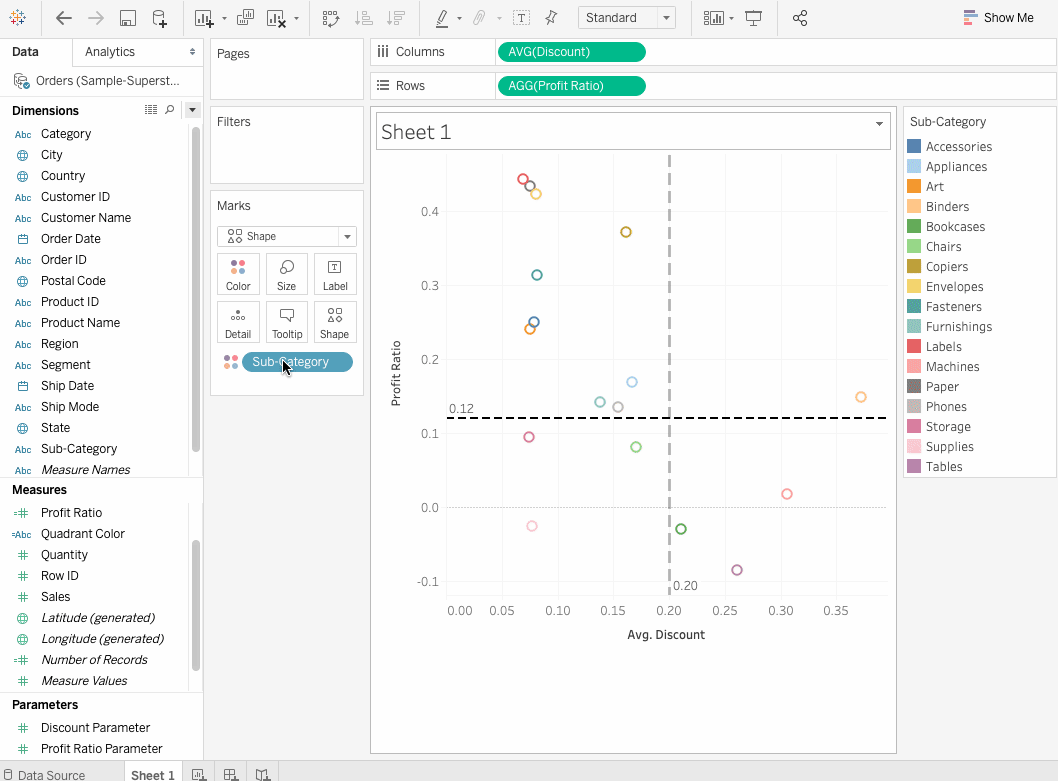
Task: Open Show/Hide cards dropdown arrow
Action: pos(731,19)
